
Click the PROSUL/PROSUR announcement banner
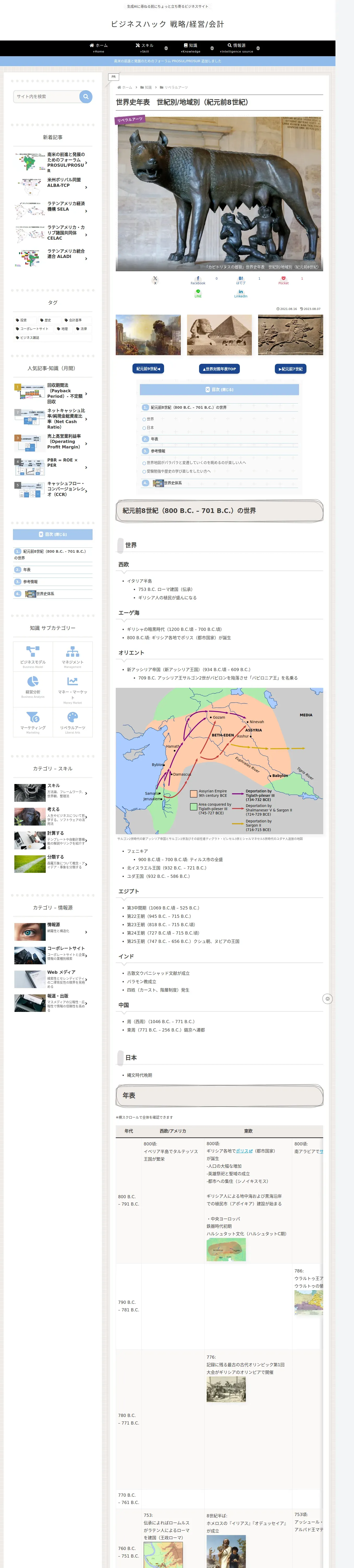[x=168, y=61]
